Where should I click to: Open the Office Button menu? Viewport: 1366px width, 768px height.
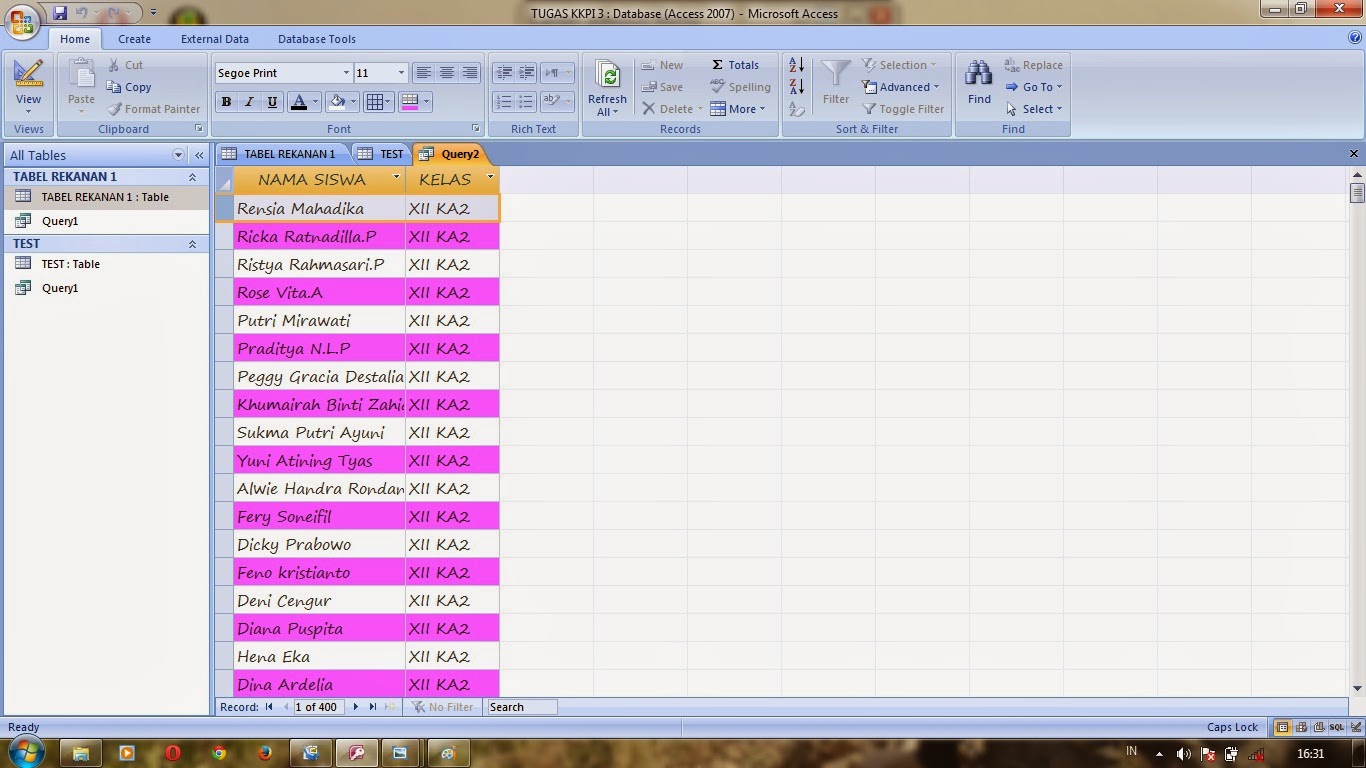point(22,22)
